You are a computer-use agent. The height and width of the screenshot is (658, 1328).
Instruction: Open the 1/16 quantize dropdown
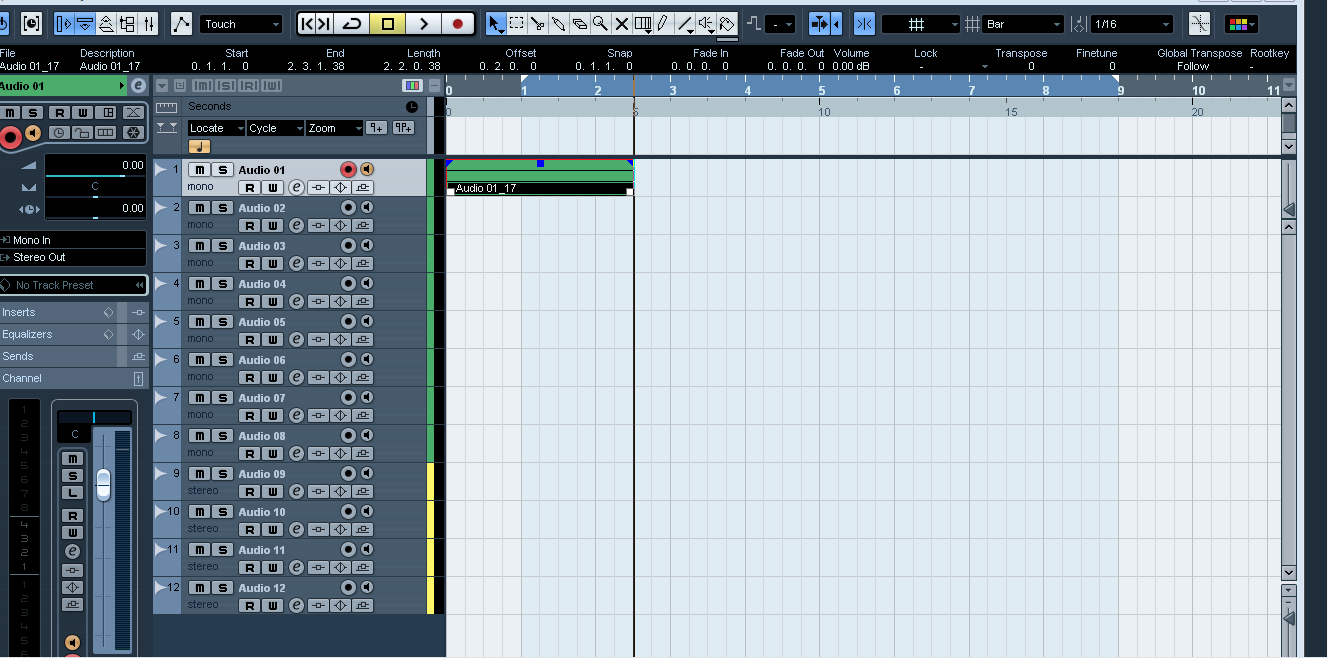(x=1132, y=24)
